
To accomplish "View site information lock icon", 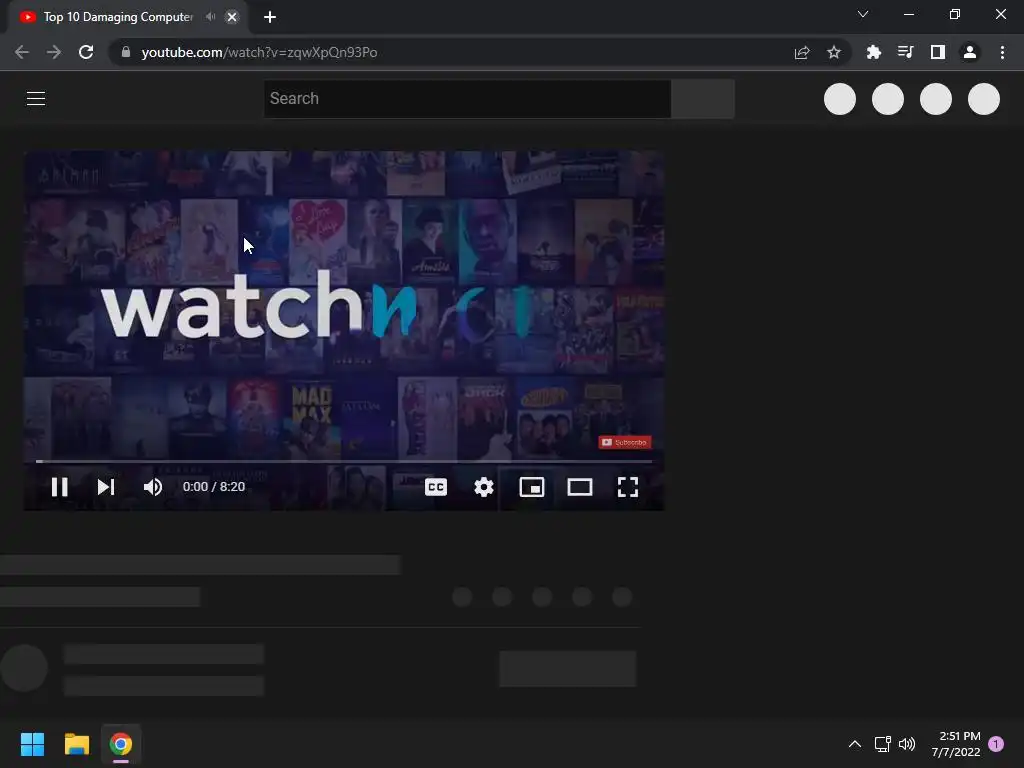I will [x=126, y=52].
